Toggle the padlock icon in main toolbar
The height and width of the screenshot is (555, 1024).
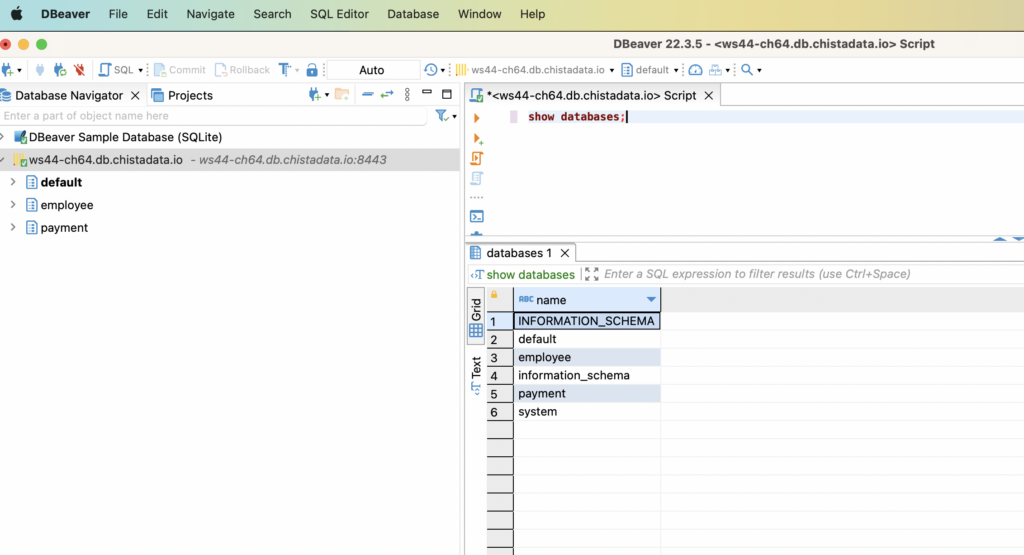click(x=312, y=70)
